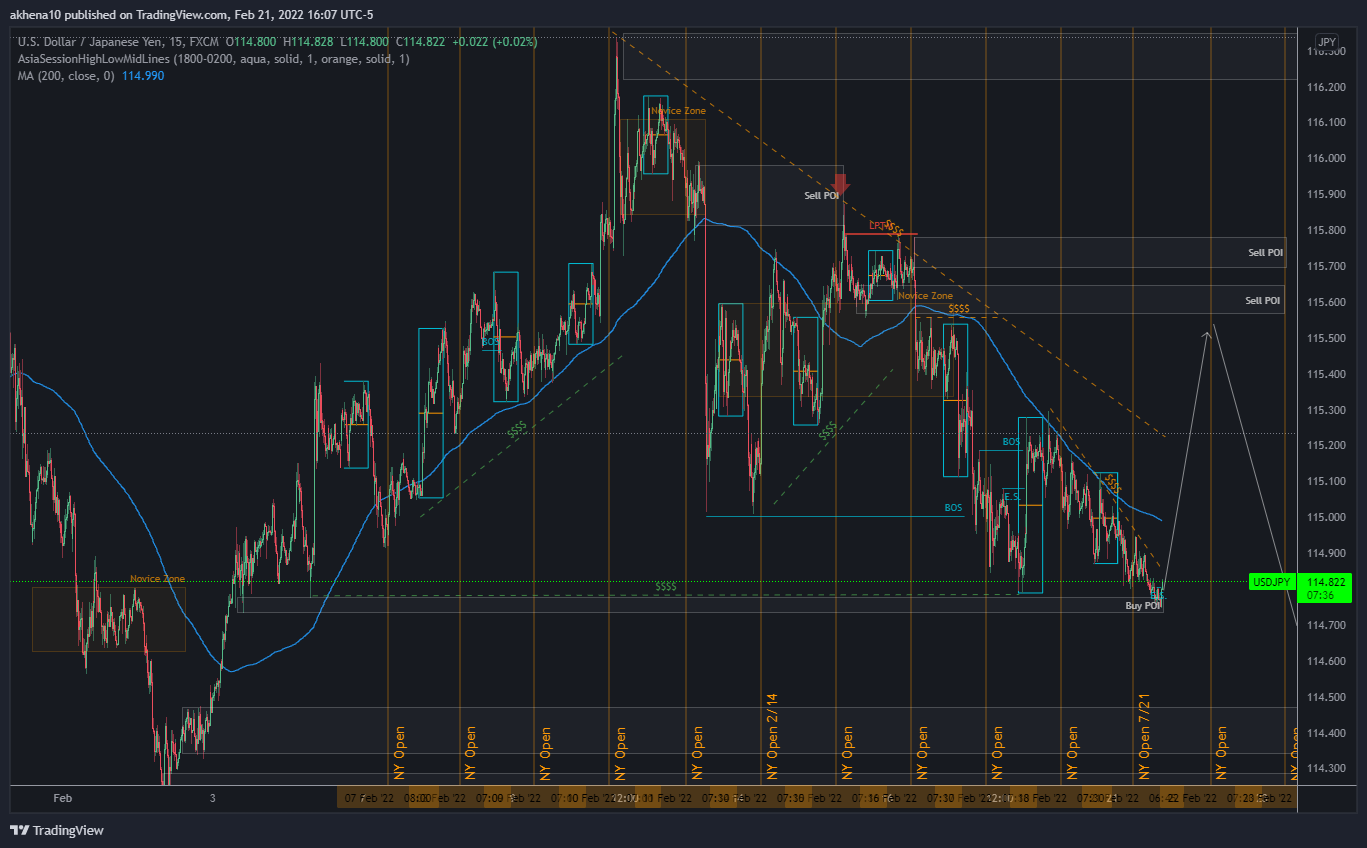
Task: Click the 3 date label on time axis
Action: click(213, 799)
